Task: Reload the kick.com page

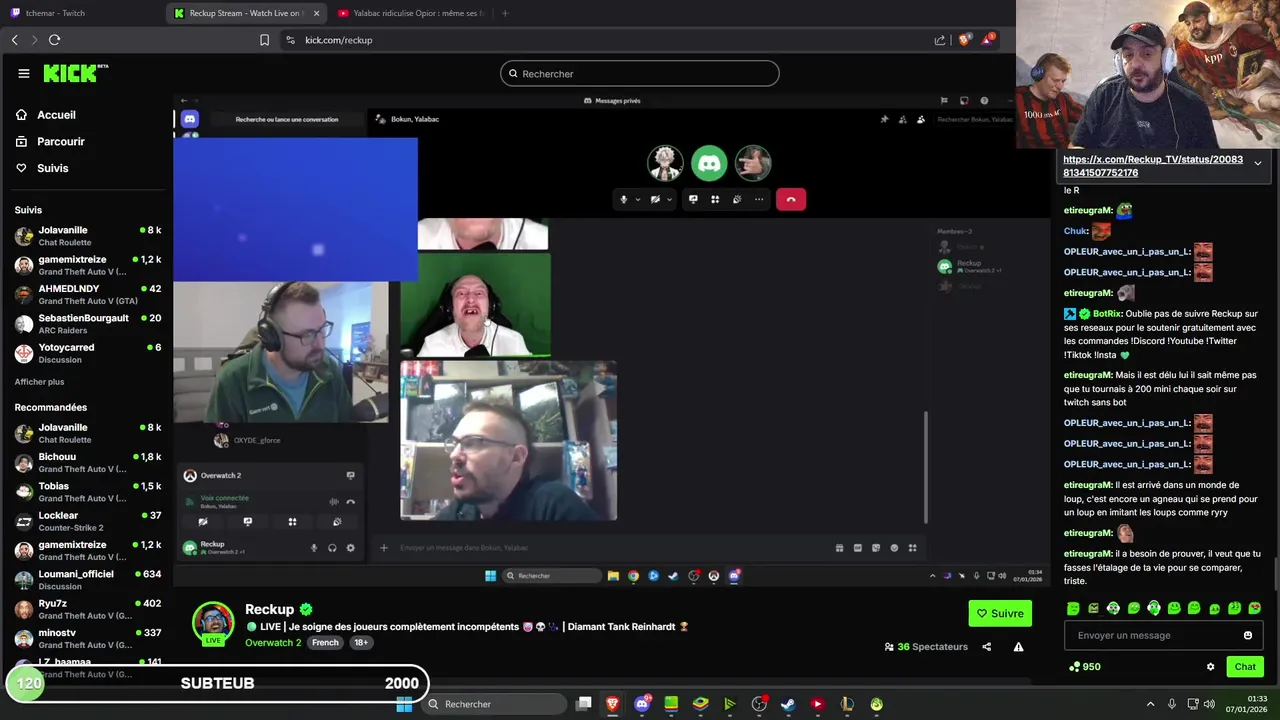Action: pyautogui.click(x=54, y=40)
